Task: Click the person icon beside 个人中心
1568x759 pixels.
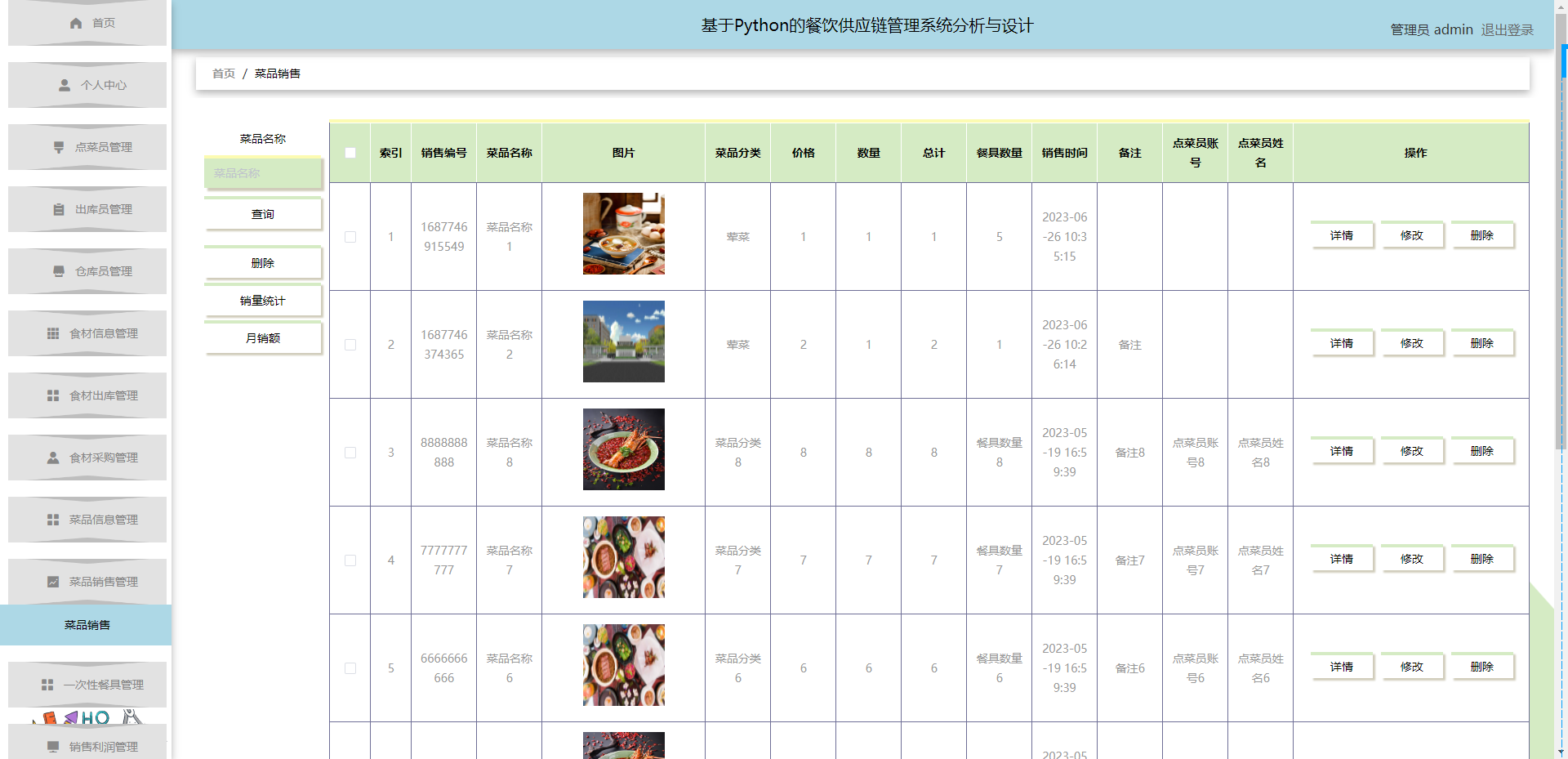Action: pos(65,85)
